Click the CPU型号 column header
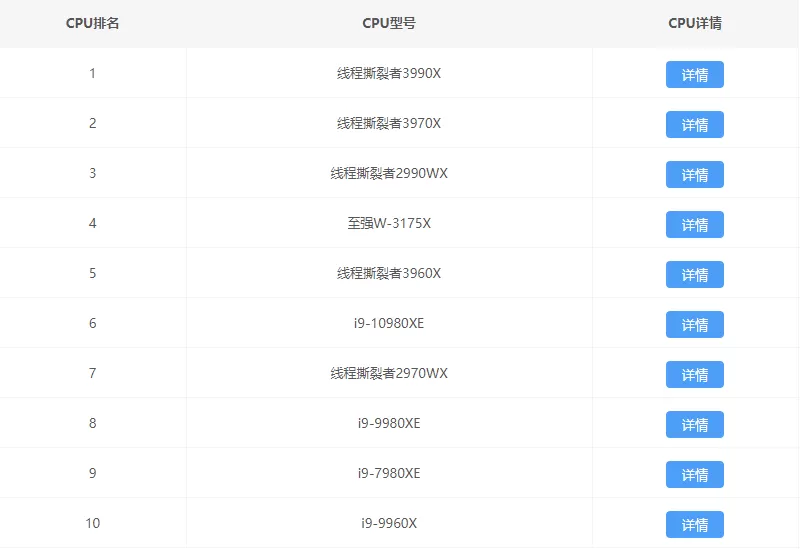802x549 pixels. (x=389, y=23)
